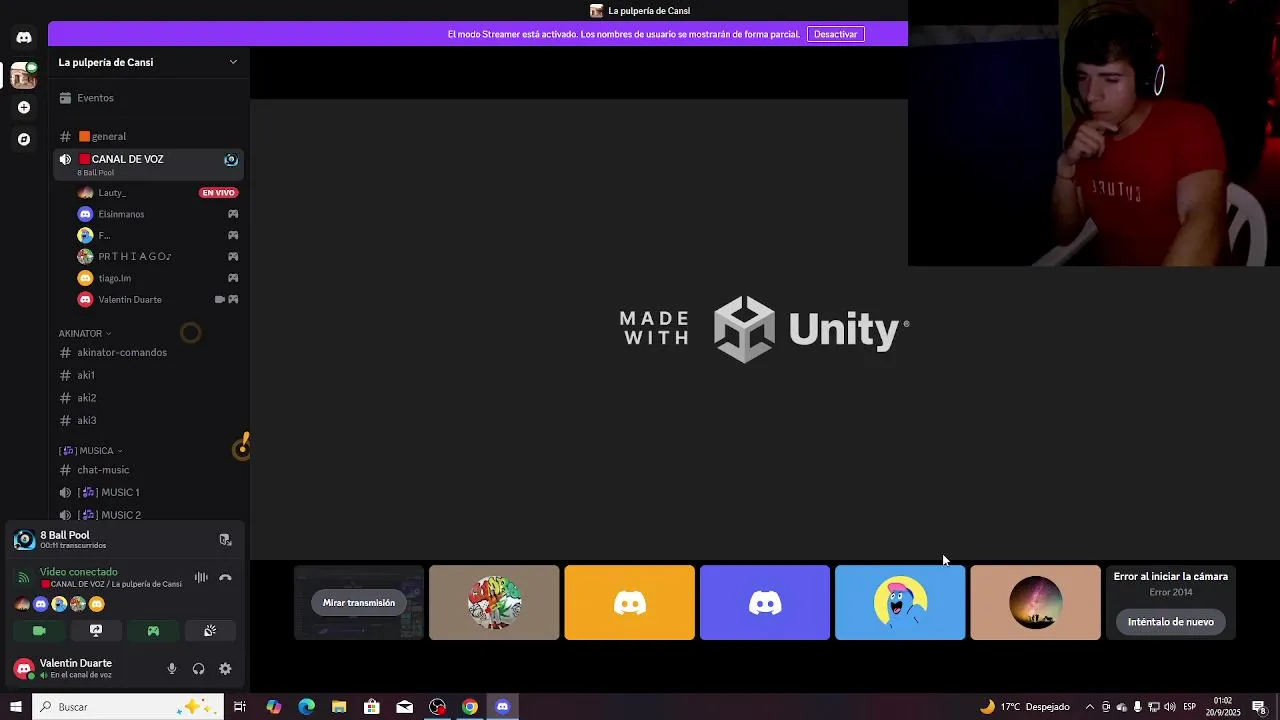Screen dimensions: 1280x720
Task: Open the soundboard button
Action: (210, 631)
